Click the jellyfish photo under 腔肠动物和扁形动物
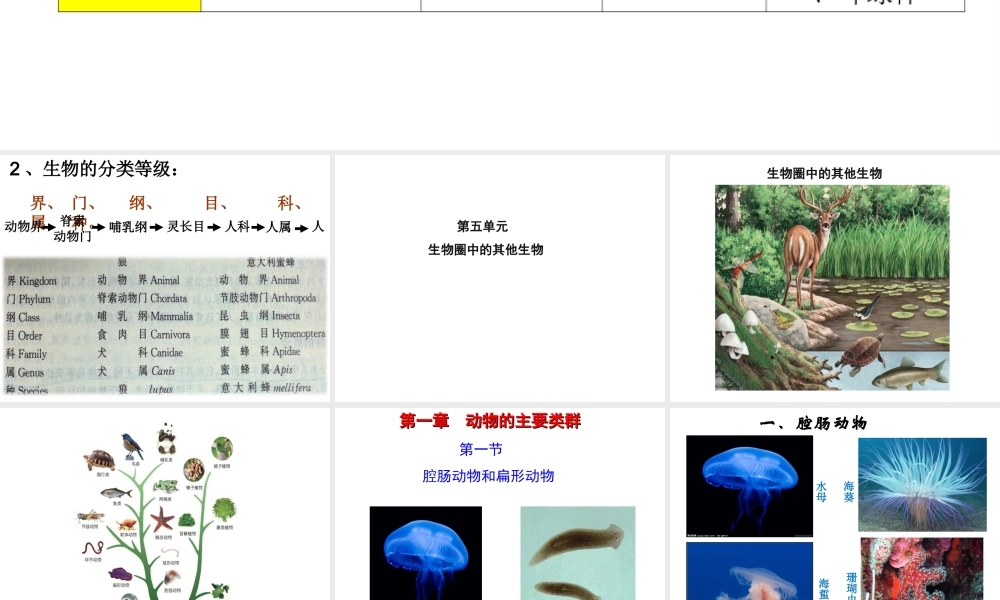The width and height of the screenshot is (1000, 600). tap(425, 553)
